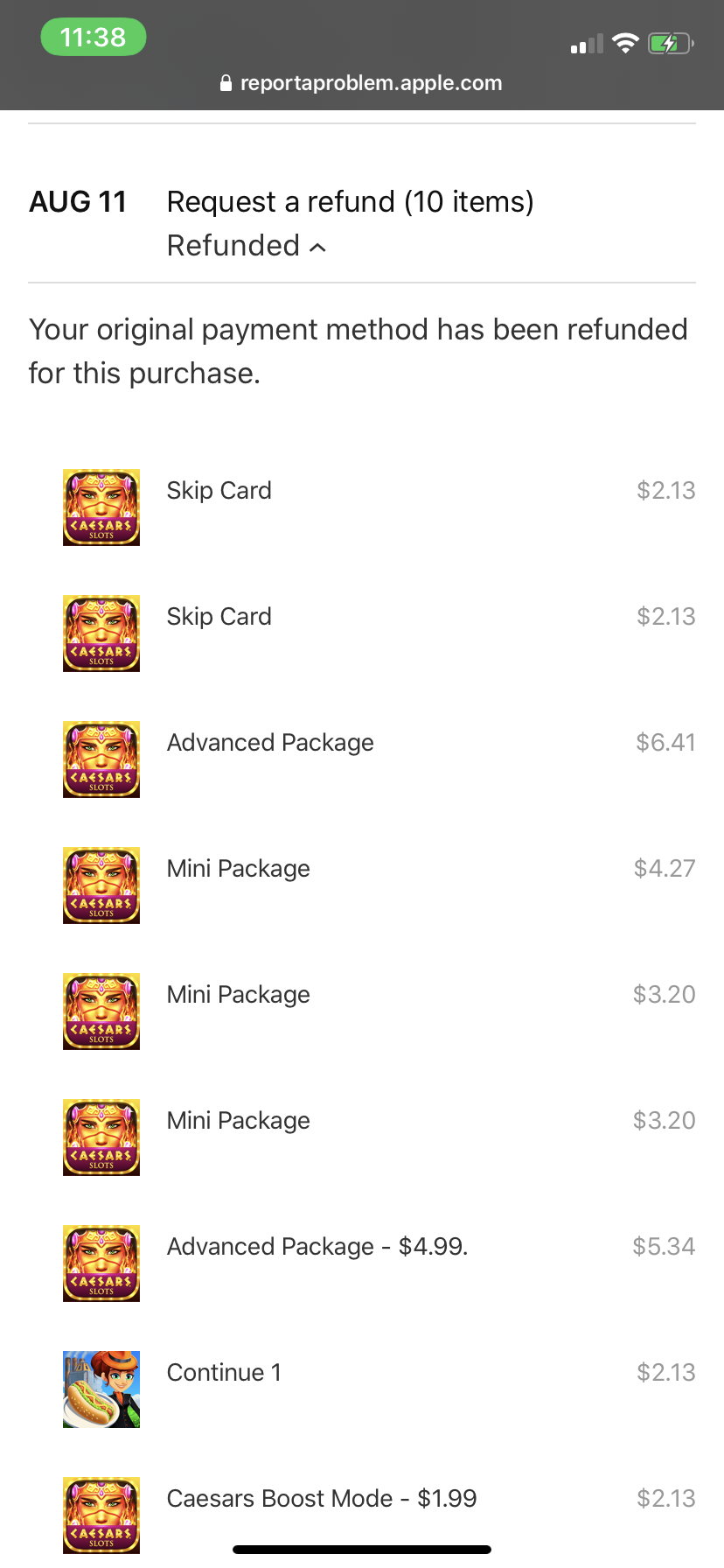Select the Mini Package $4.27 row label

pyautogui.click(x=239, y=868)
